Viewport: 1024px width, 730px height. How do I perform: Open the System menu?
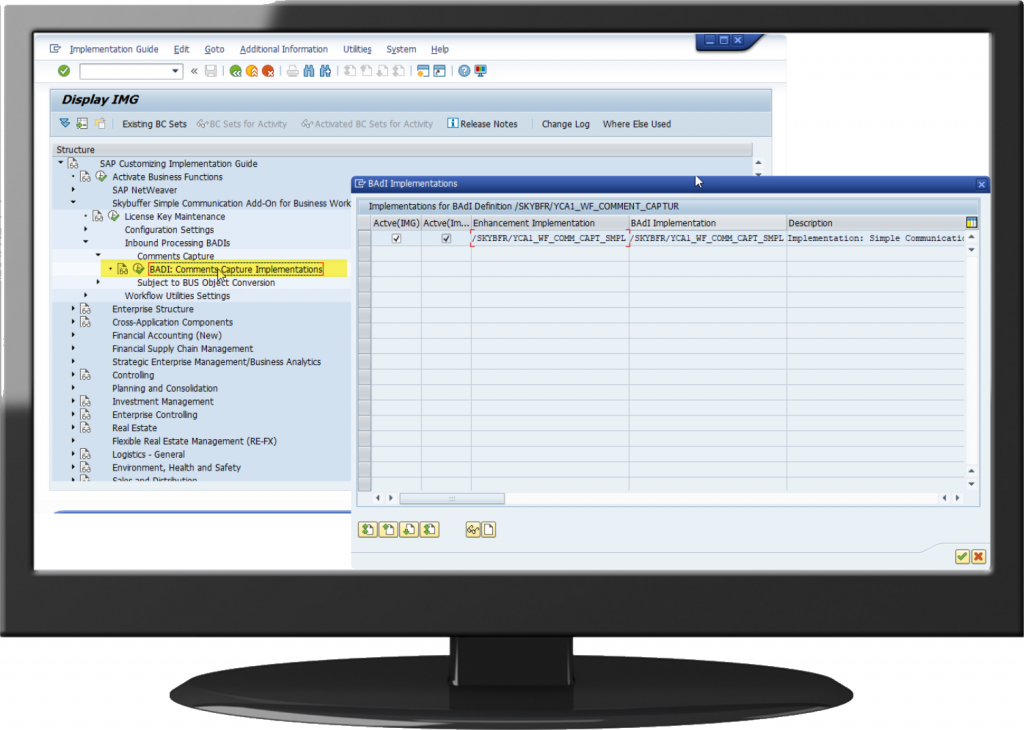(x=401, y=49)
